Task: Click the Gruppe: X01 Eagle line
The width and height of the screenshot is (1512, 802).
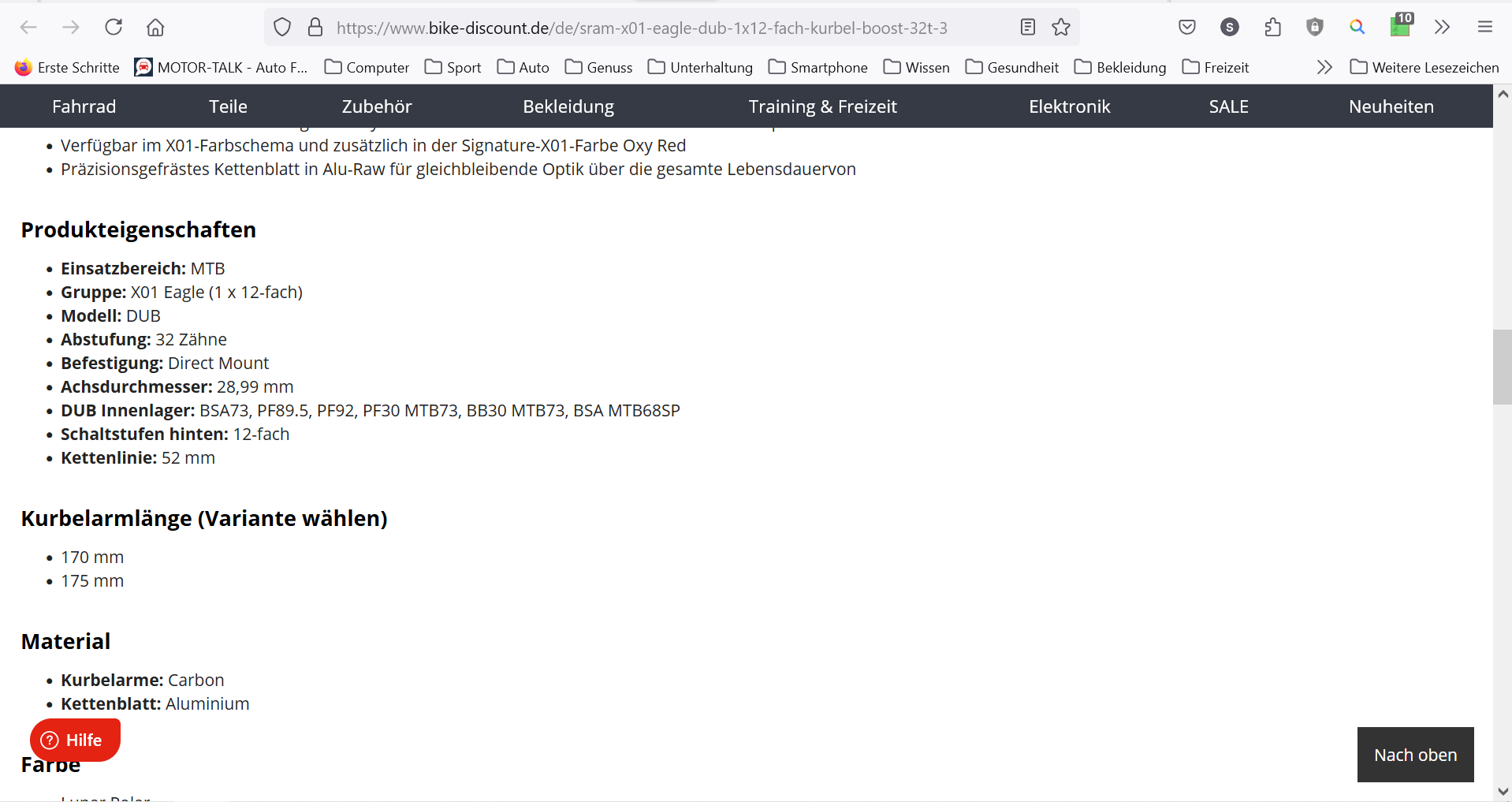Action: point(182,293)
